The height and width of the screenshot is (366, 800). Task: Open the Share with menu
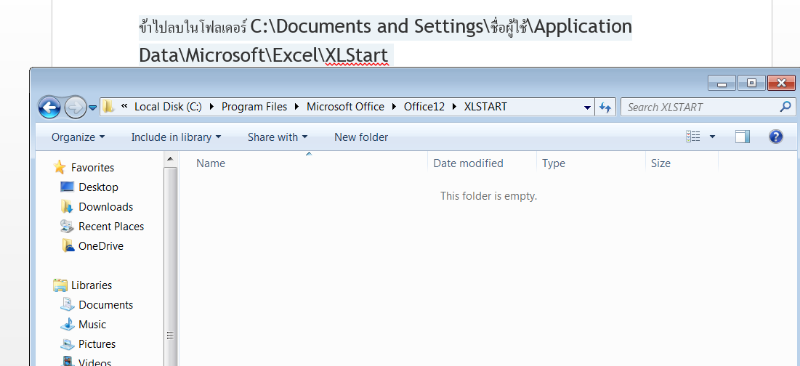tap(278, 137)
